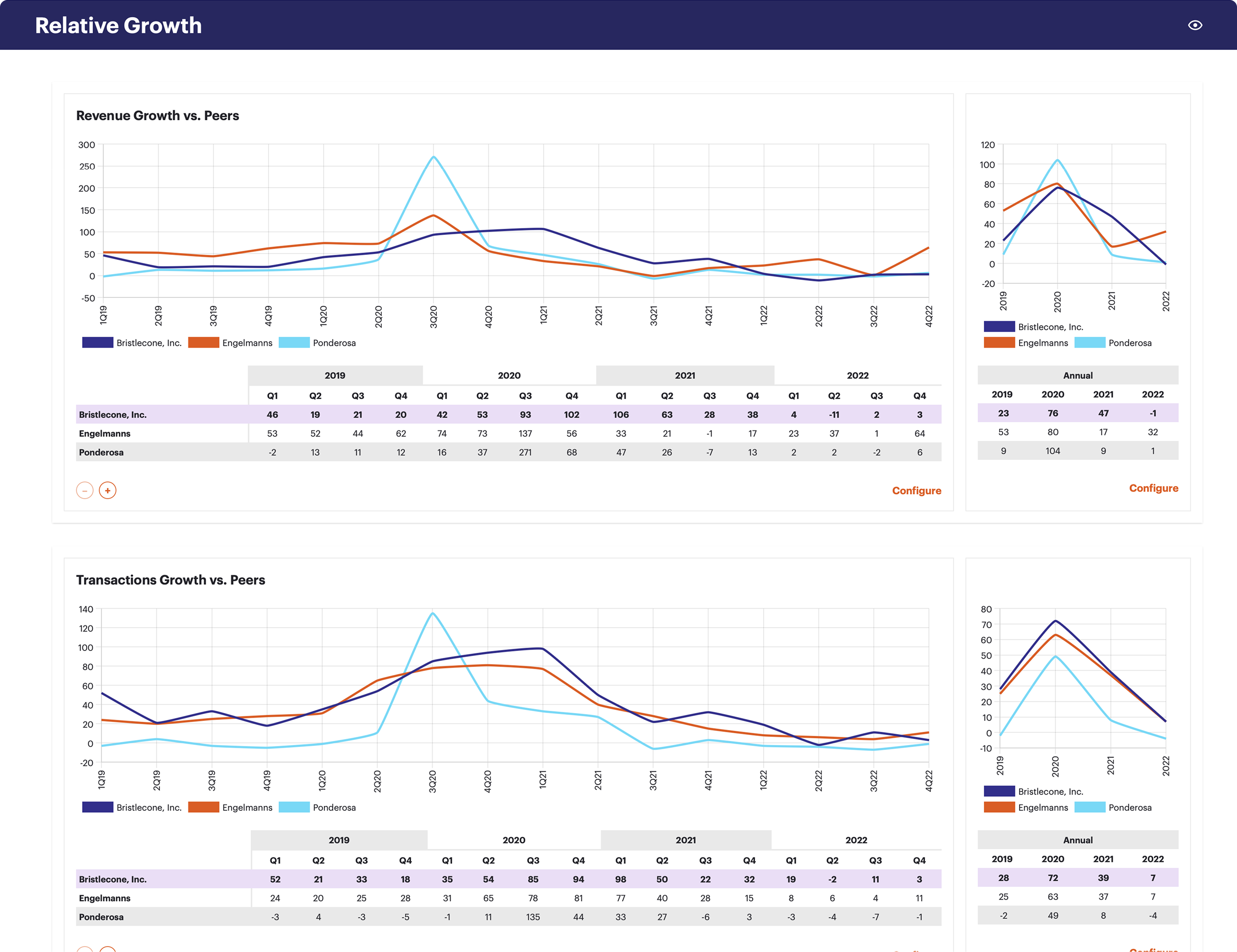Screen dimensions: 1237x952
Task: Click the 2020 peak on Revenue annual chart
Action: 1057,160
